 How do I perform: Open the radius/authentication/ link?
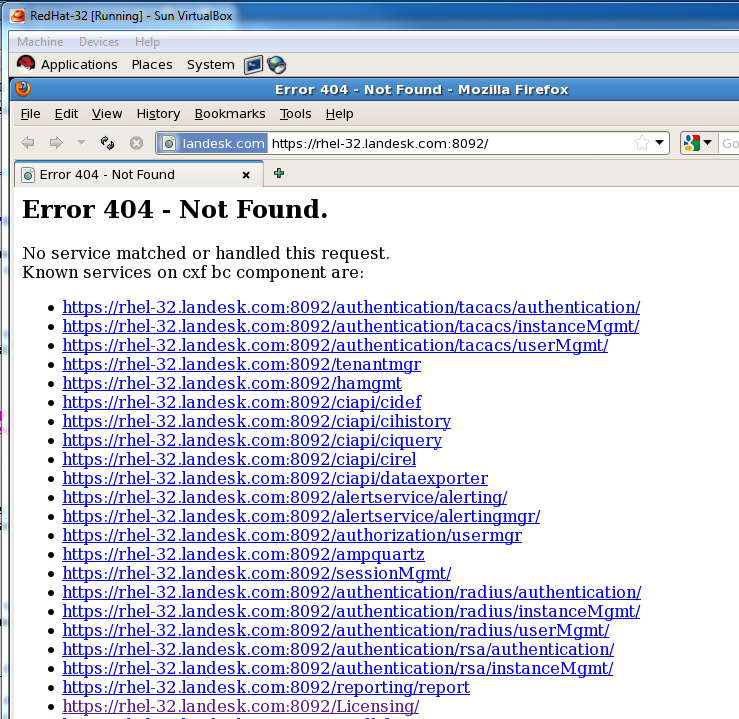352,592
